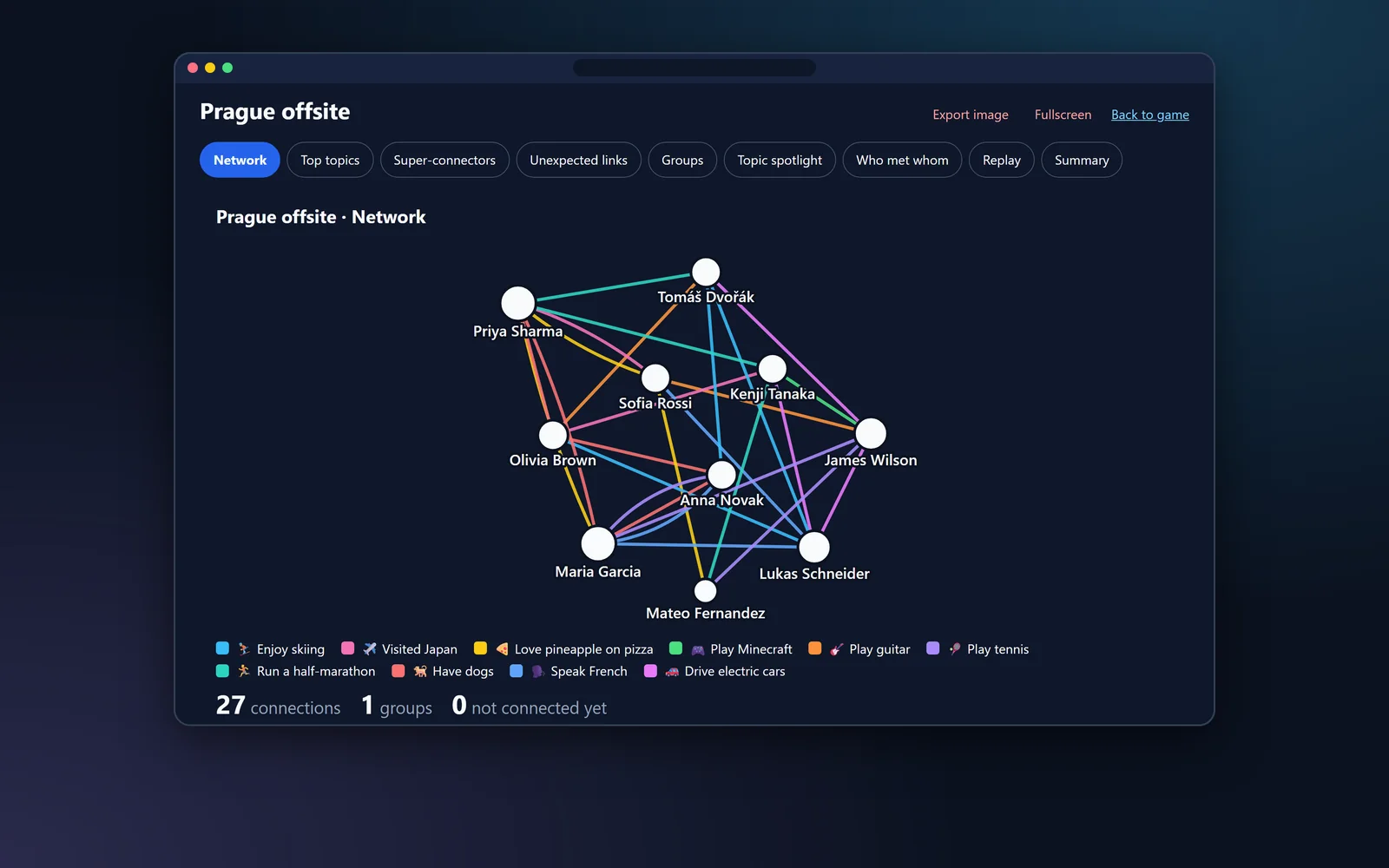Click the guitar icon in legend

click(837, 649)
